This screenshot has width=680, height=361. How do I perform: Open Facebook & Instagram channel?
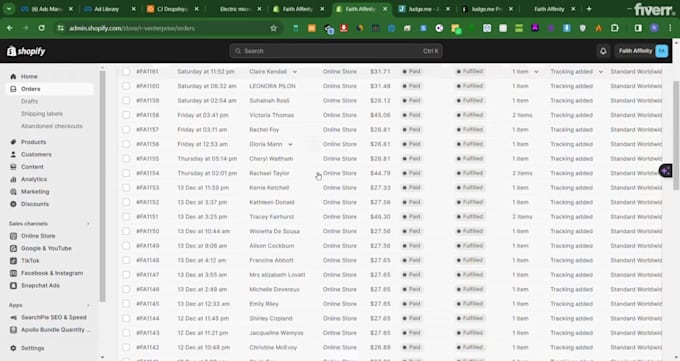[52, 273]
